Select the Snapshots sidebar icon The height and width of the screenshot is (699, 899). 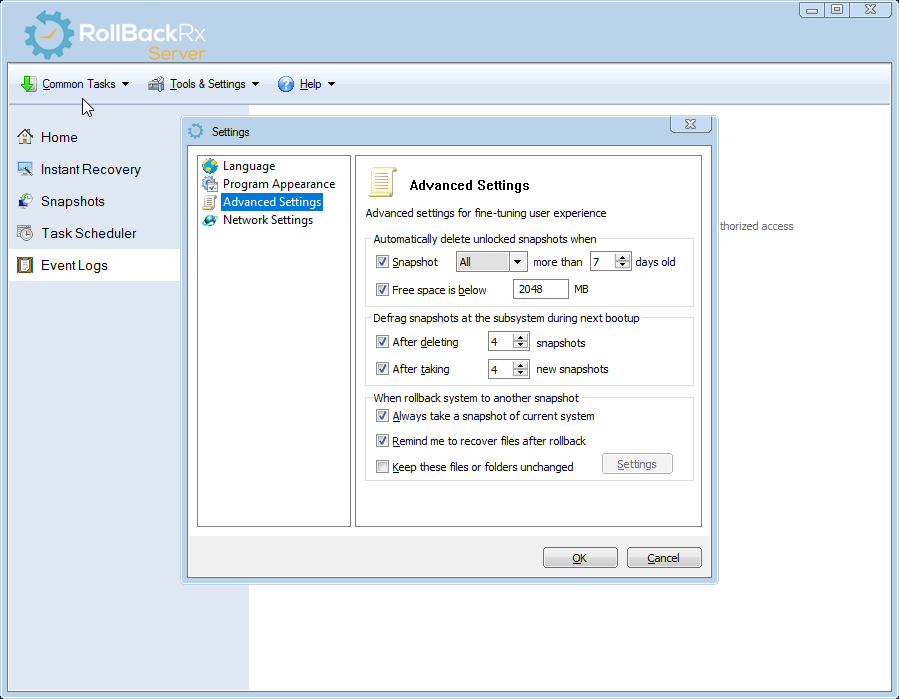point(25,201)
